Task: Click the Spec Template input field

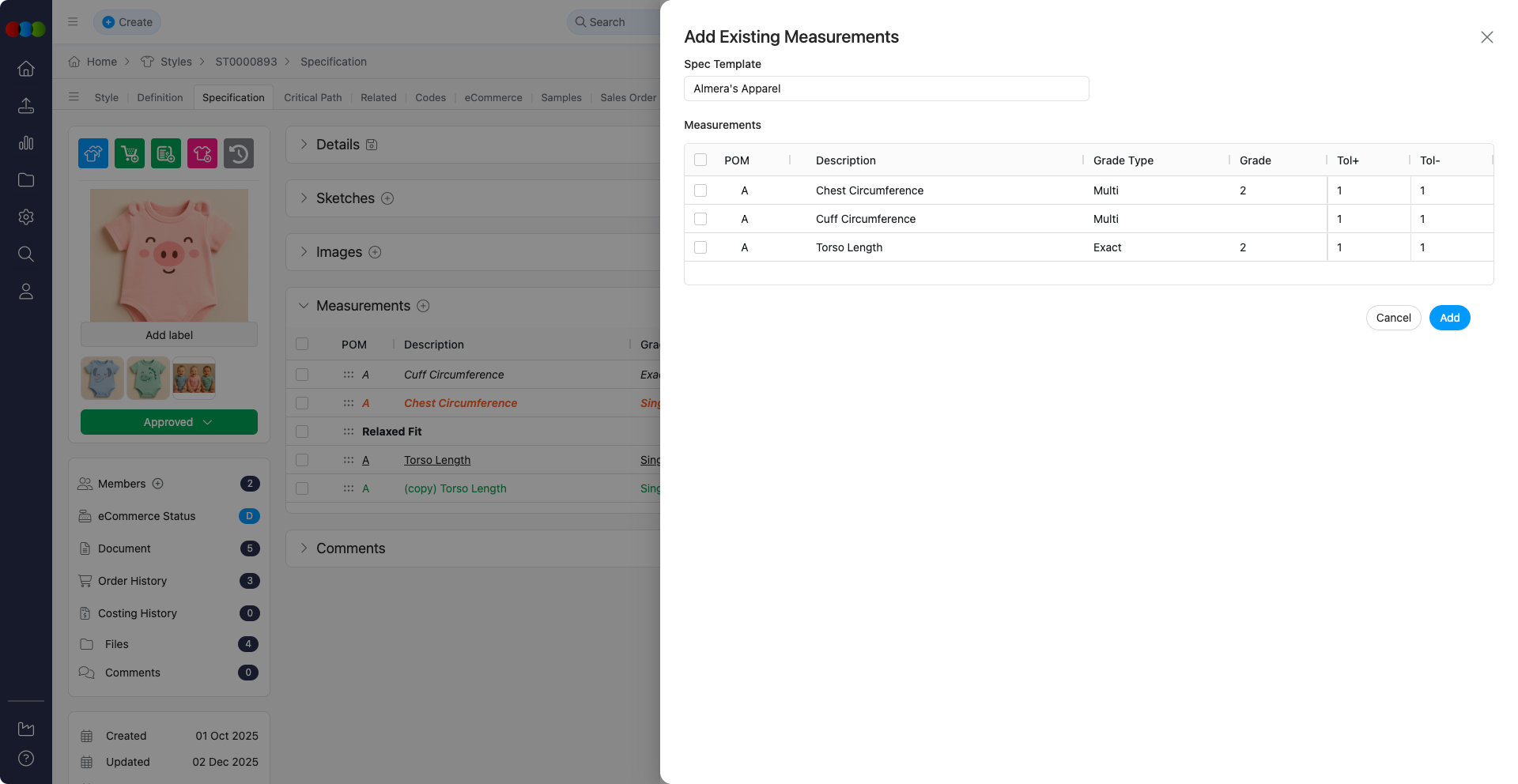Action: tap(885, 89)
